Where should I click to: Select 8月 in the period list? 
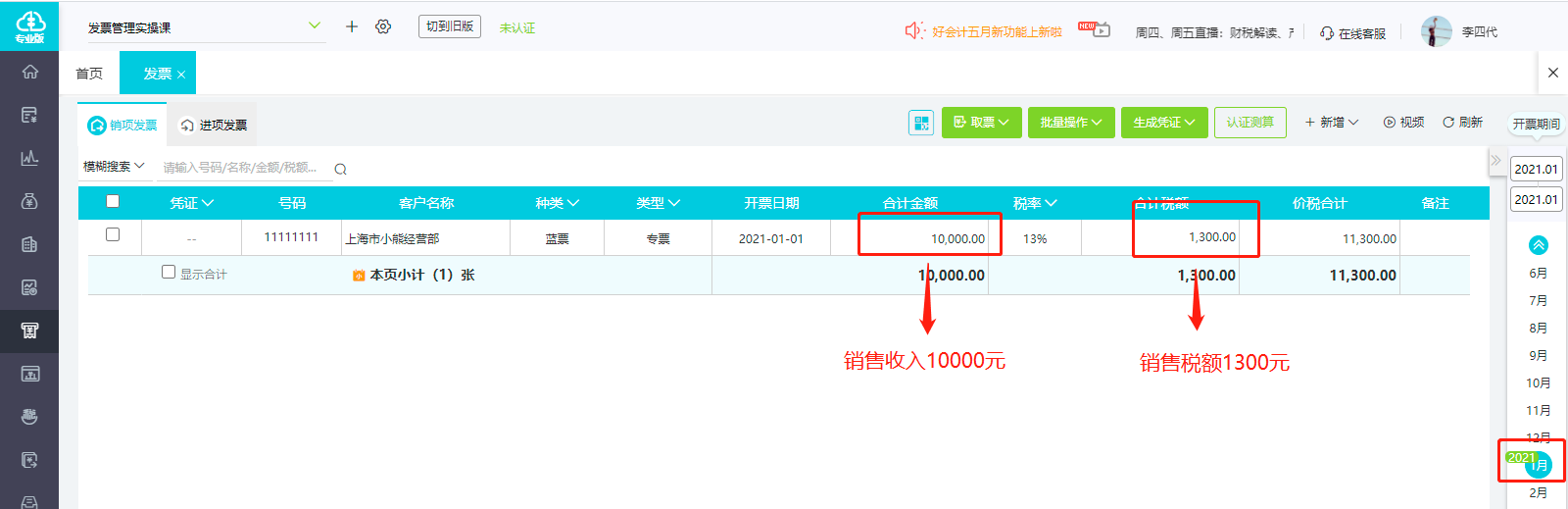click(x=1539, y=329)
